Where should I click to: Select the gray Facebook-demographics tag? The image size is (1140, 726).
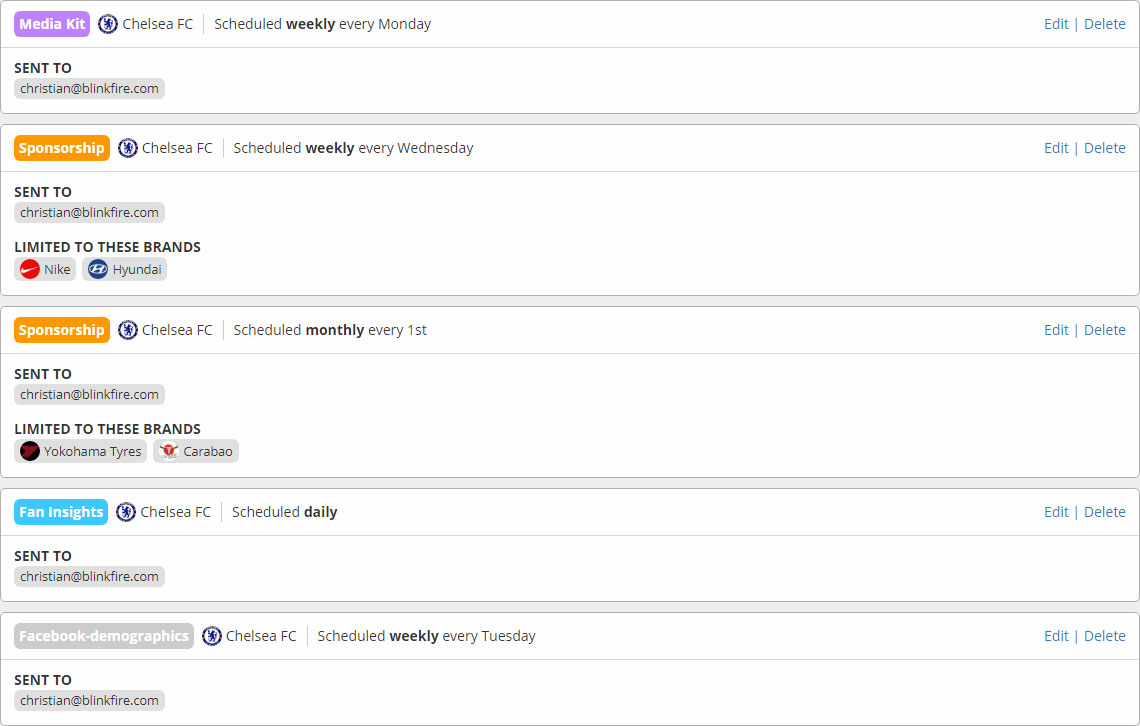click(104, 636)
